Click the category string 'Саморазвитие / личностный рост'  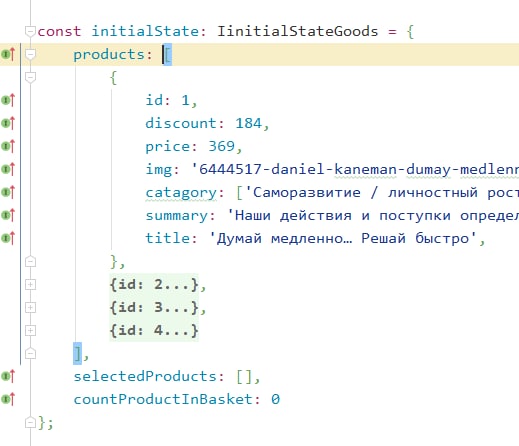[382, 192]
